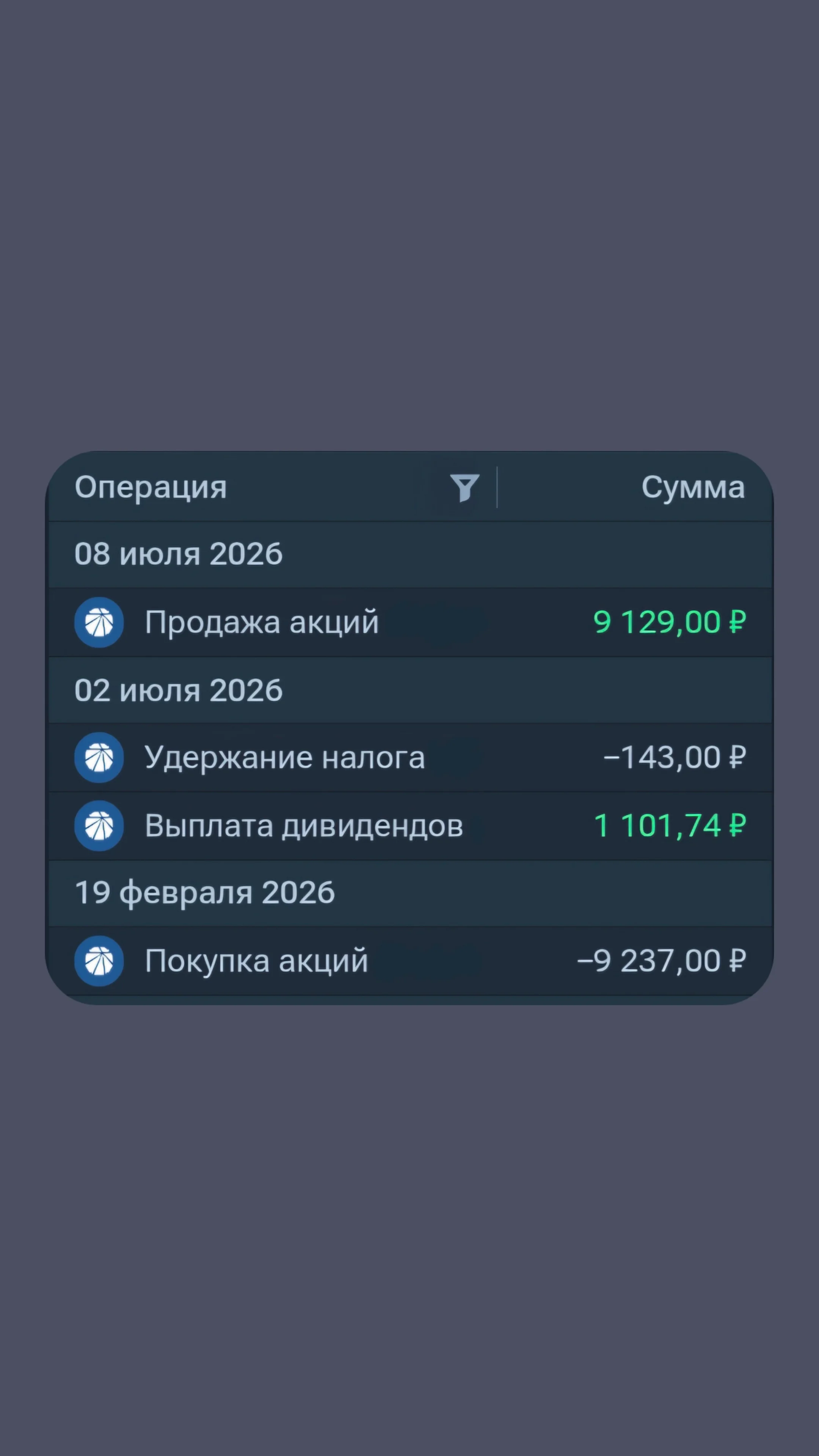Select the Операция column header
The height and width of the screenshot is (1456, 819).
click(151, 488)
